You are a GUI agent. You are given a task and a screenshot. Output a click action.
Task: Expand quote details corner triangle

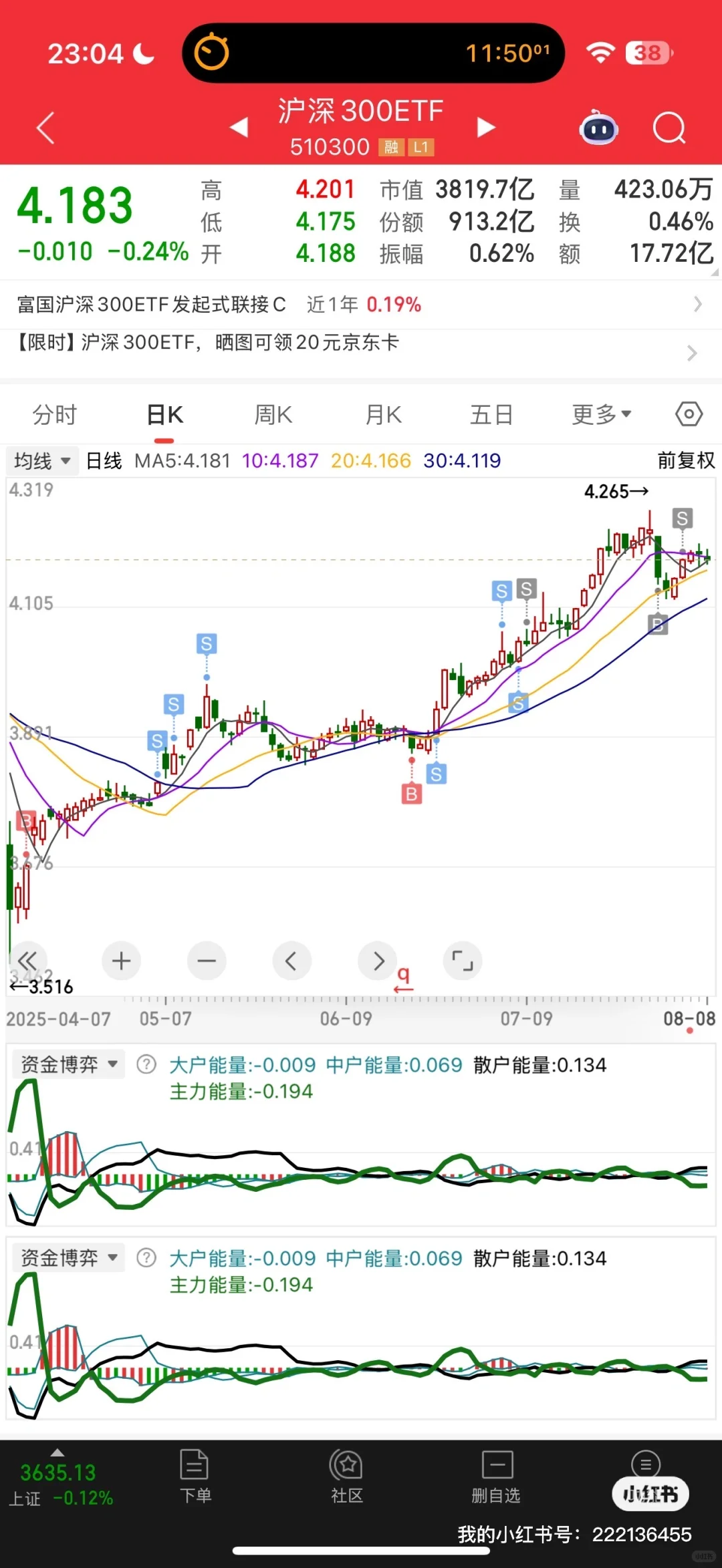[x=715, y=271]
